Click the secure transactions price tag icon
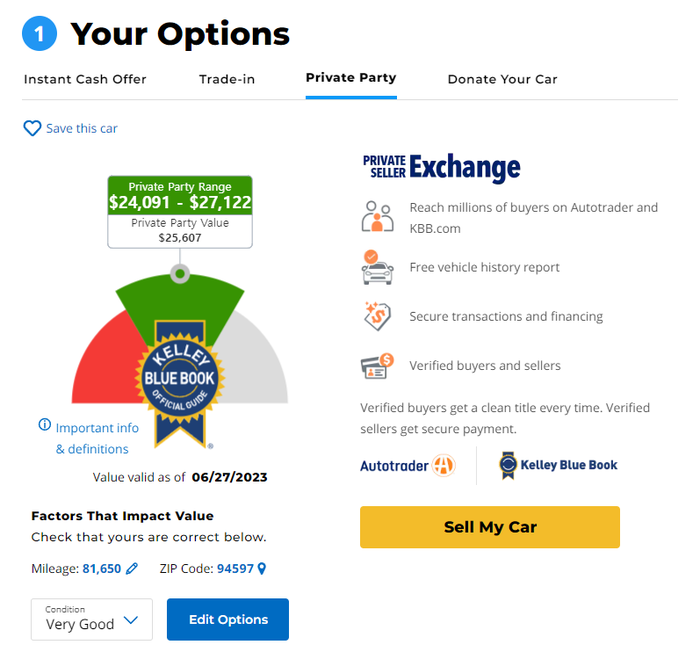Image resolution: width=700 pixels, height=652 pixels. click(377, 316)
